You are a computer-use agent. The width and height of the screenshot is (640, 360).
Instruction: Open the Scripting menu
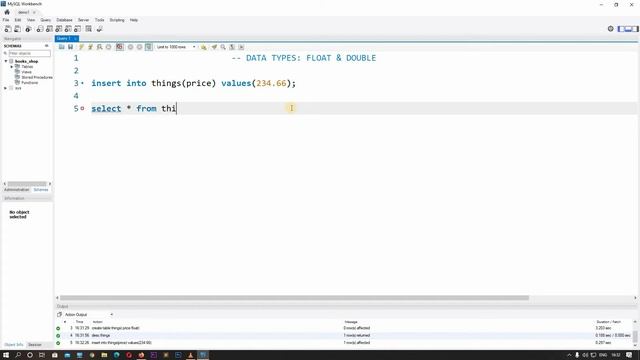(117, 20)
